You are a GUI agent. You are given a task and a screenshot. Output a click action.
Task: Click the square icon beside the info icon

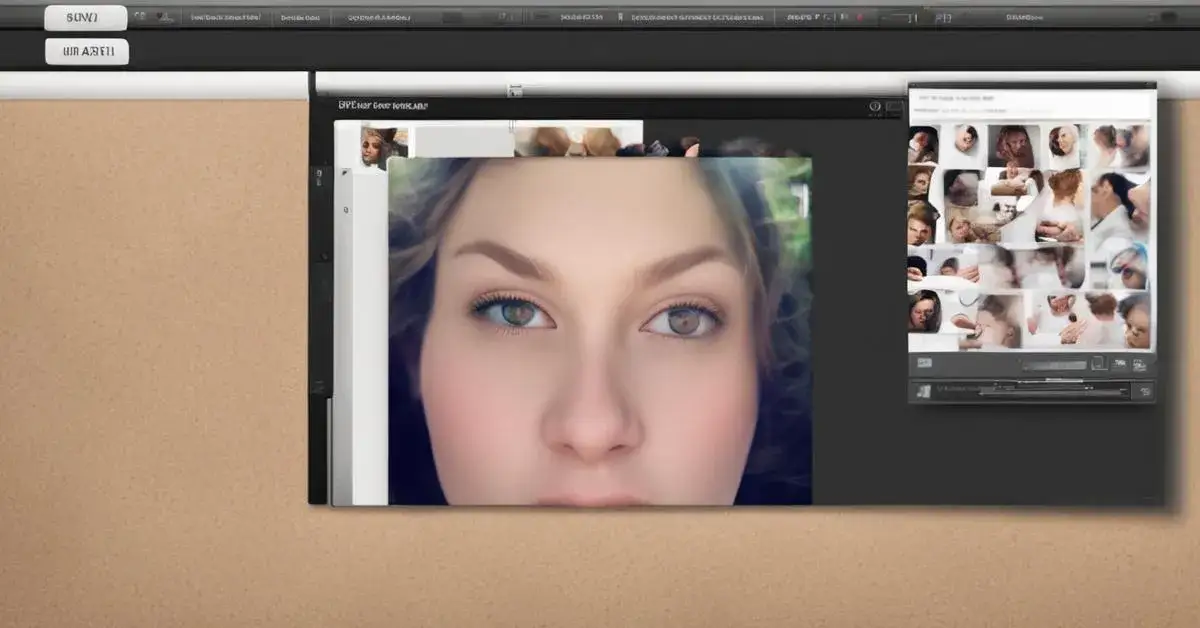(x=894, y=108)
